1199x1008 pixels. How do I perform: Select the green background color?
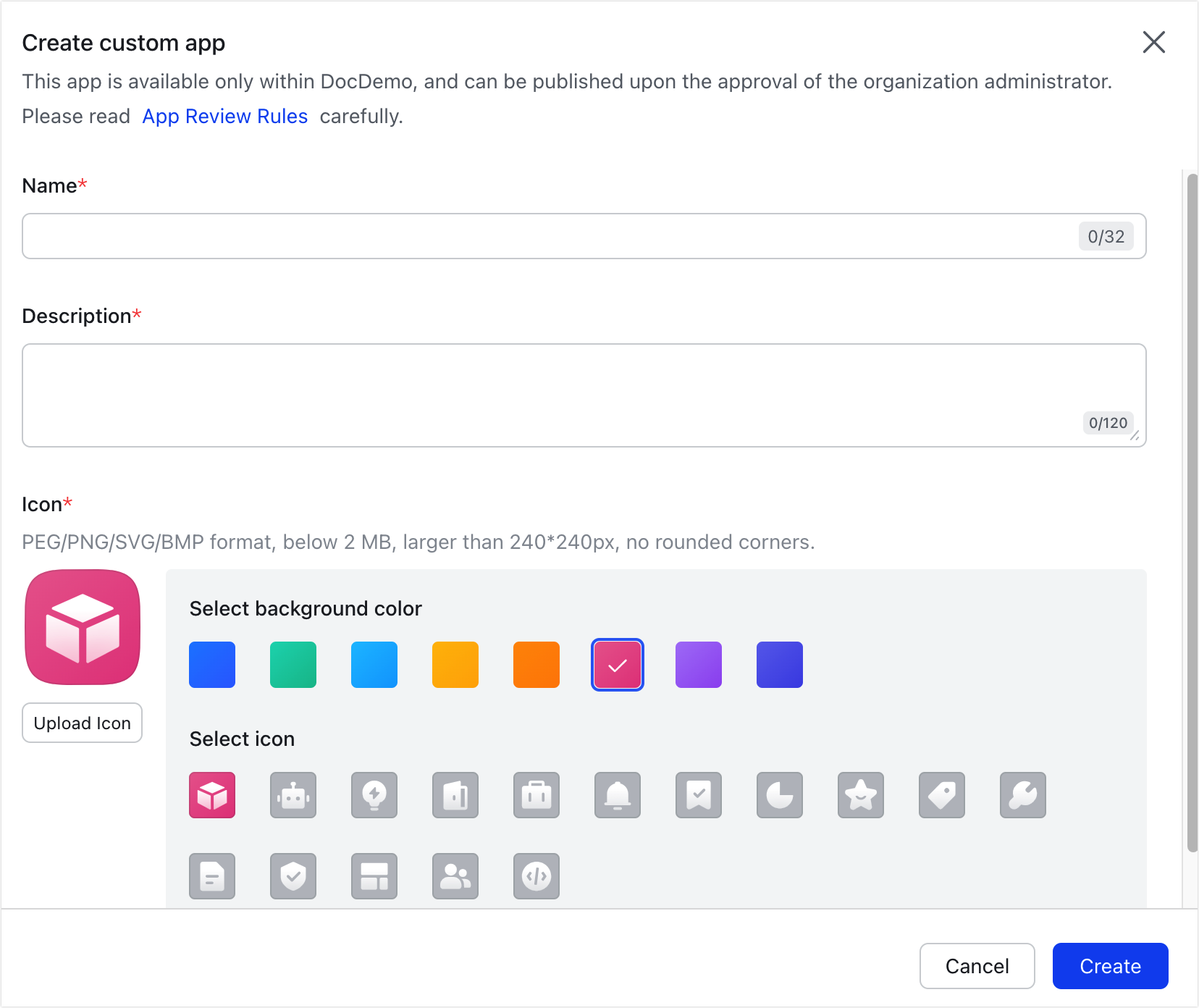click(293, 665)
